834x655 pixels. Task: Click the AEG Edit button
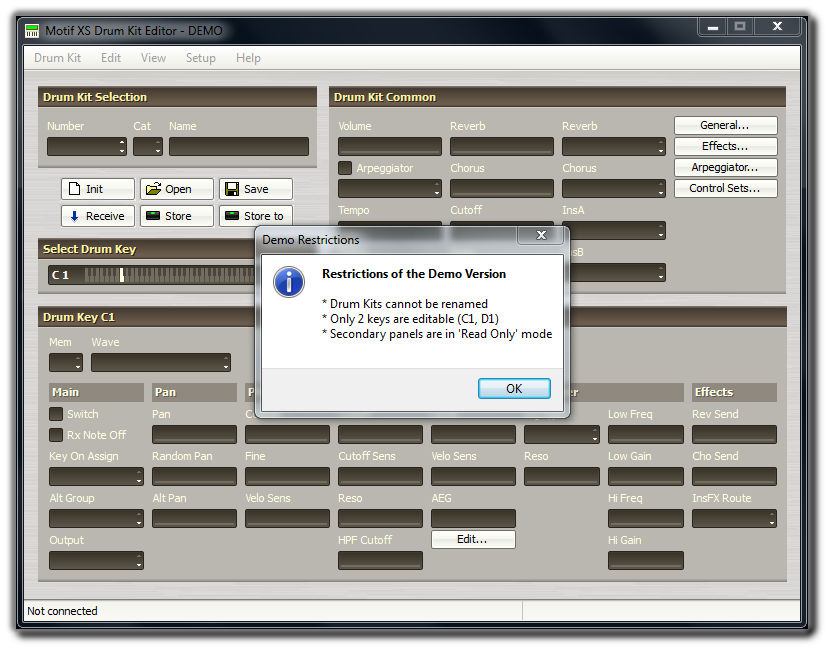coord(473,540)
